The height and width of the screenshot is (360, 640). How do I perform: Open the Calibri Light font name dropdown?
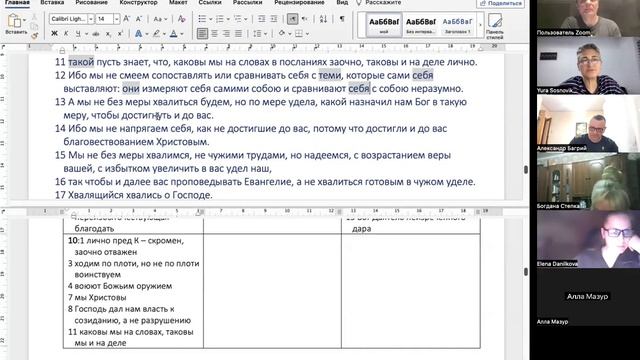91,19
